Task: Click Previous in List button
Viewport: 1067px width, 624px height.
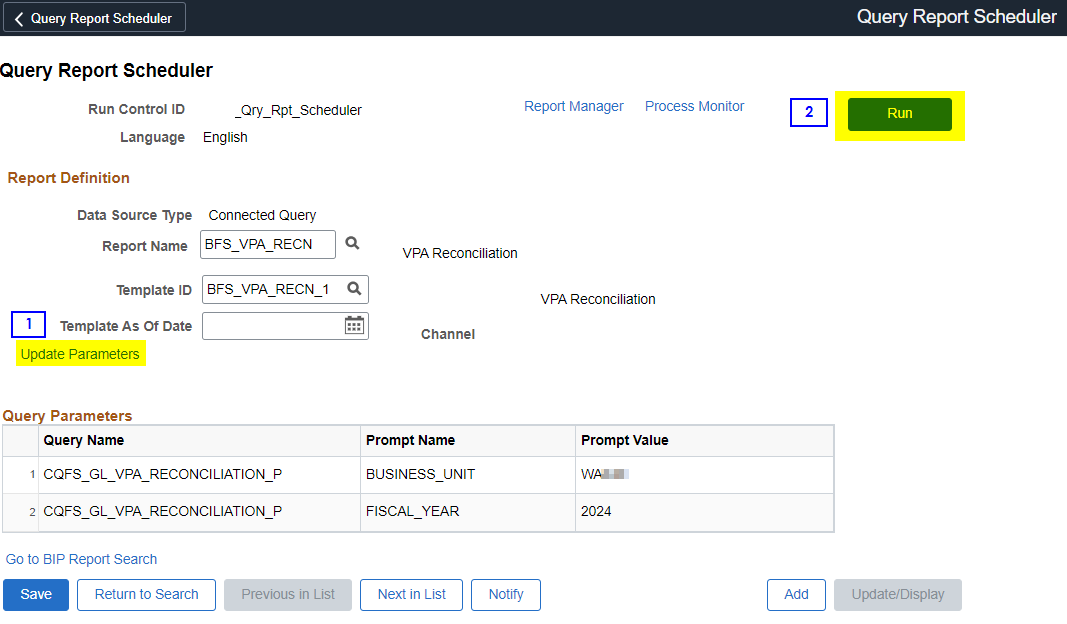Action: tap(288, 594)
